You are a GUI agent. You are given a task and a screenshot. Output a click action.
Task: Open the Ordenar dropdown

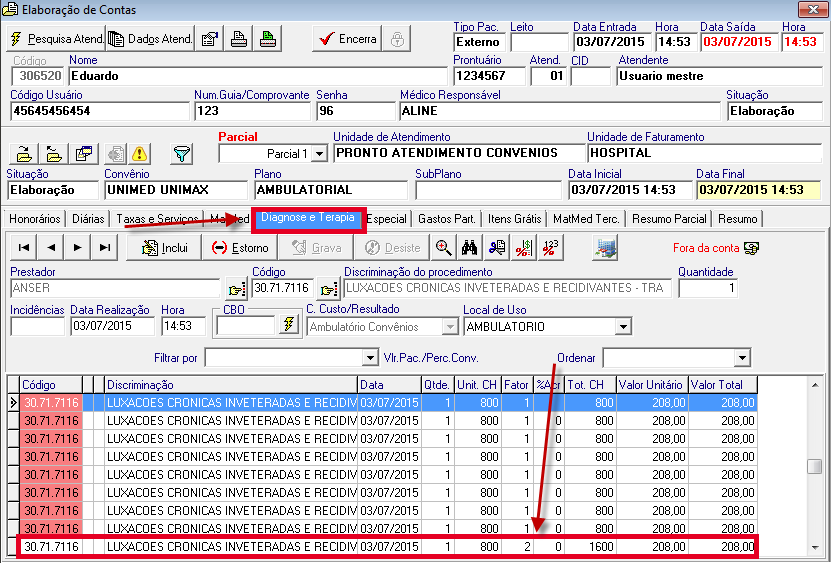pyautogui.click(x=742, y=358)
